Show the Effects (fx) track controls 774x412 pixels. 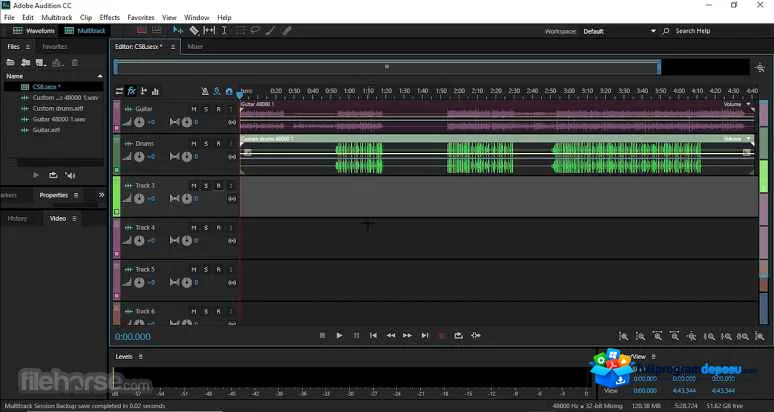coord(131,91)
